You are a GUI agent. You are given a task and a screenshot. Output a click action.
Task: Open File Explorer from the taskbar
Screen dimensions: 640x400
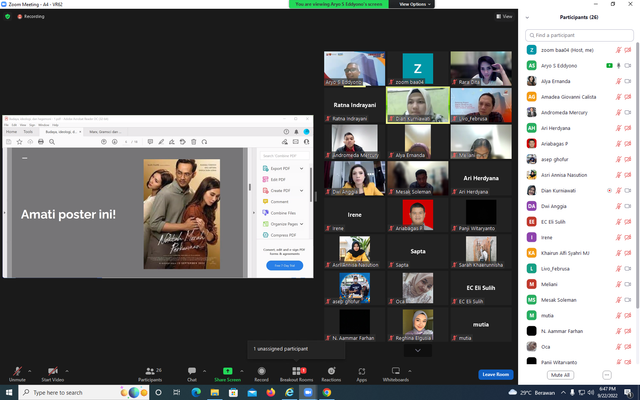point(215,392)
